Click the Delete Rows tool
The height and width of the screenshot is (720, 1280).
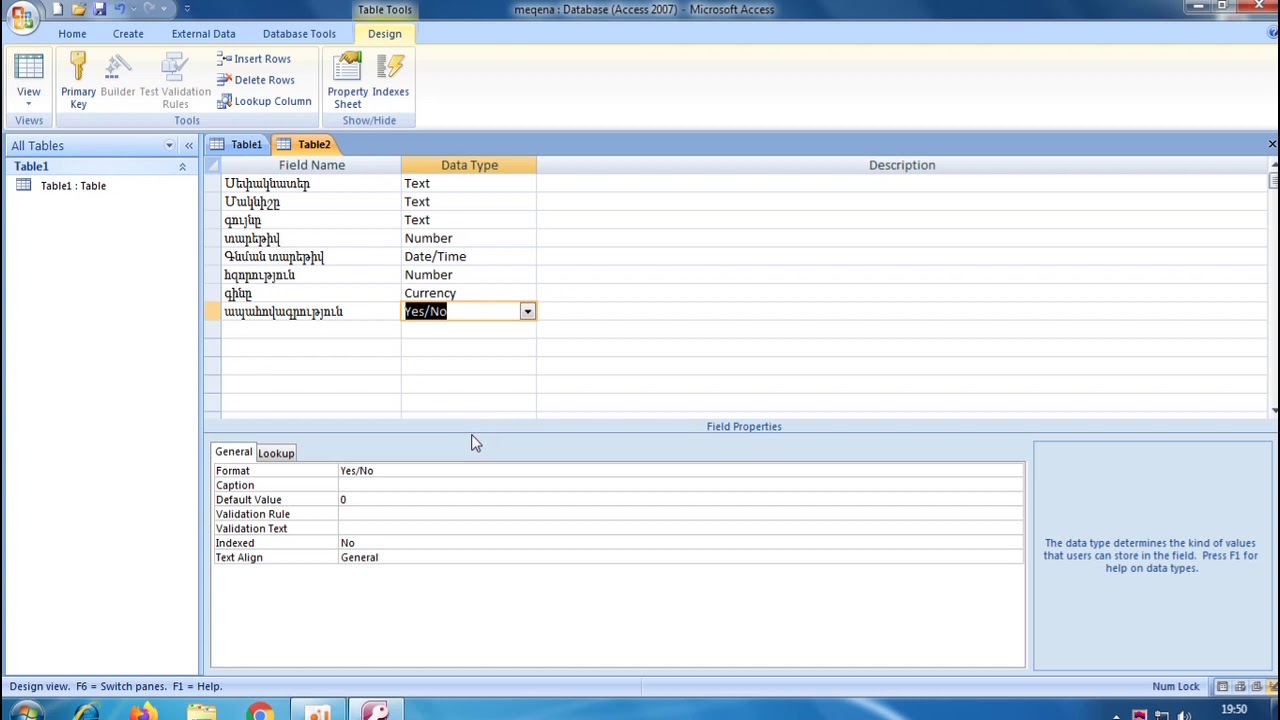click(x=256, y=80)
